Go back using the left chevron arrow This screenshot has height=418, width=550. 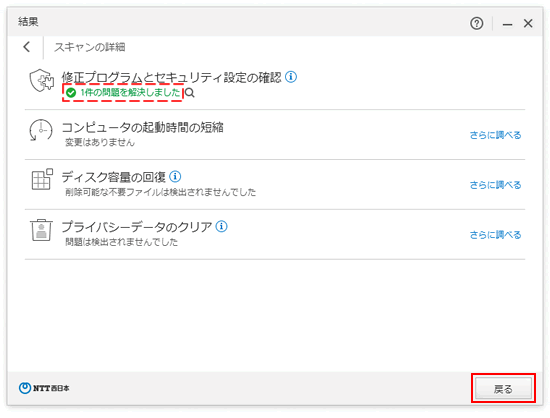coord(27,47)
